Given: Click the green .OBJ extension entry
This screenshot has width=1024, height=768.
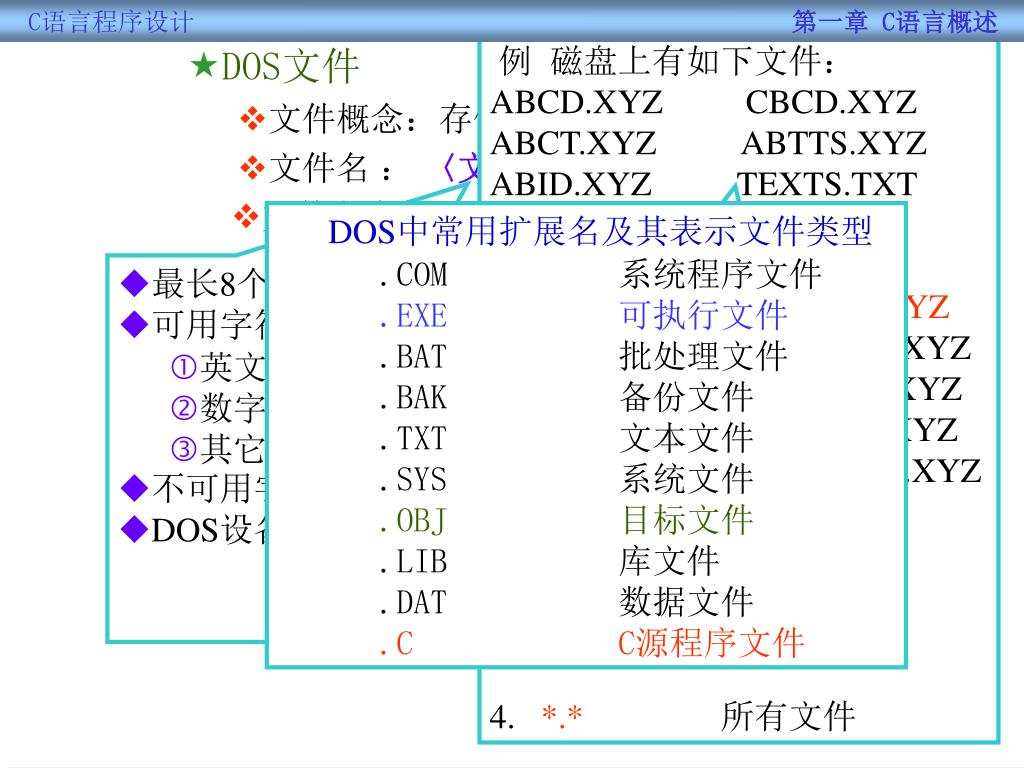Looking at the screenshot, I should point(413,521).
